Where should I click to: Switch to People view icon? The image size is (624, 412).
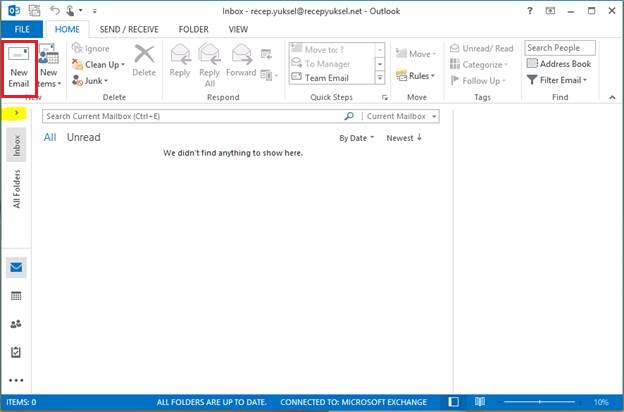click(x=16, y=324)
